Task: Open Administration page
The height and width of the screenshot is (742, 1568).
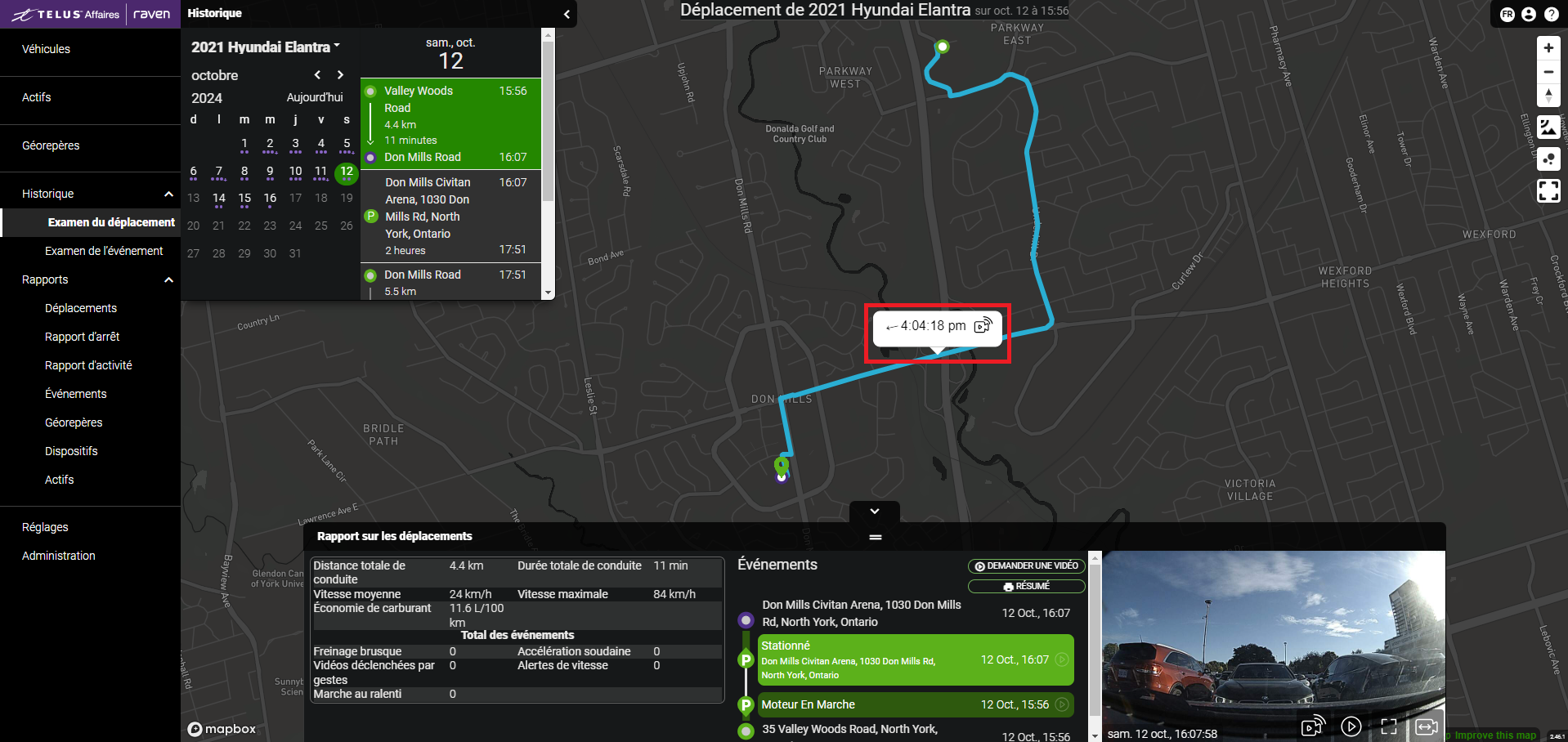Action: [59, 556]
